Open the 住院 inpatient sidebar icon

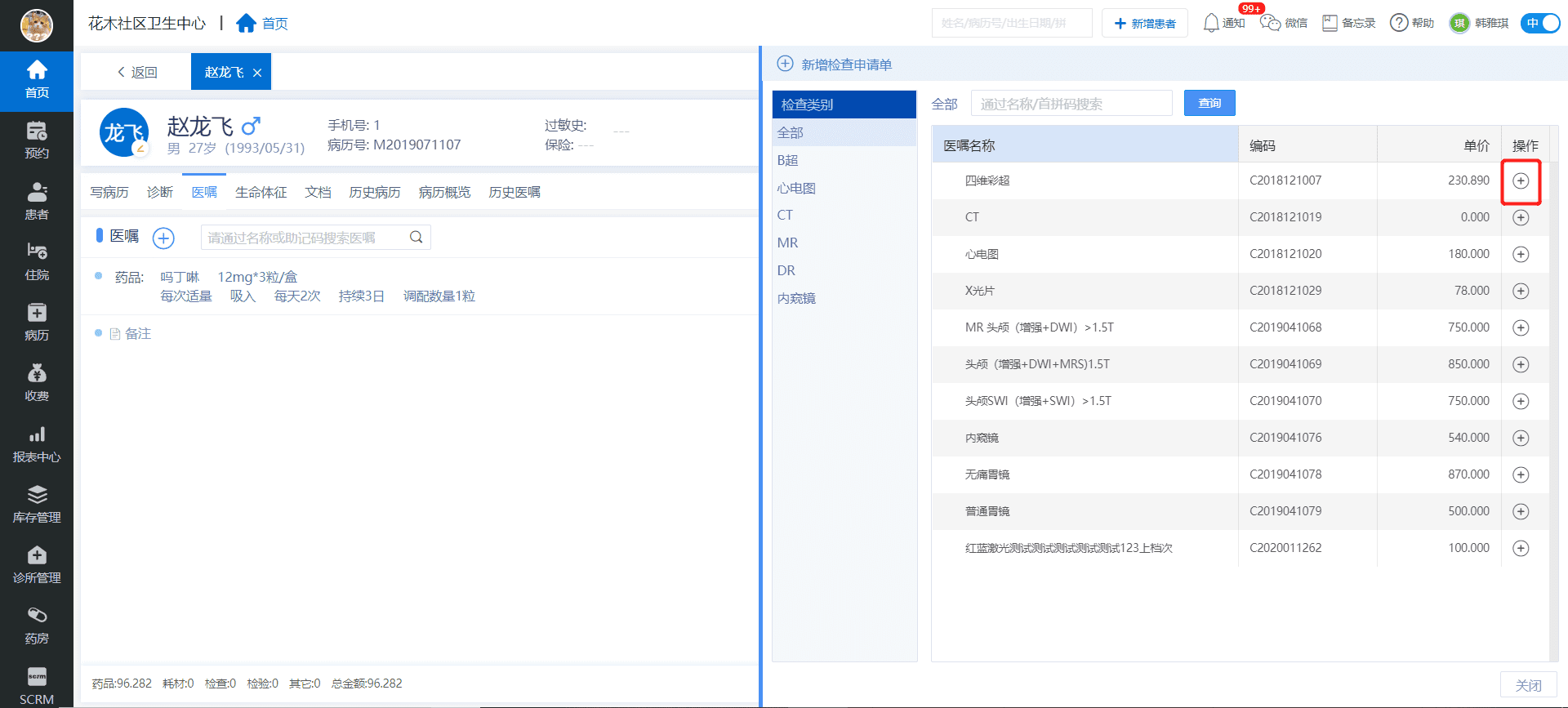[x=37, y=260]
